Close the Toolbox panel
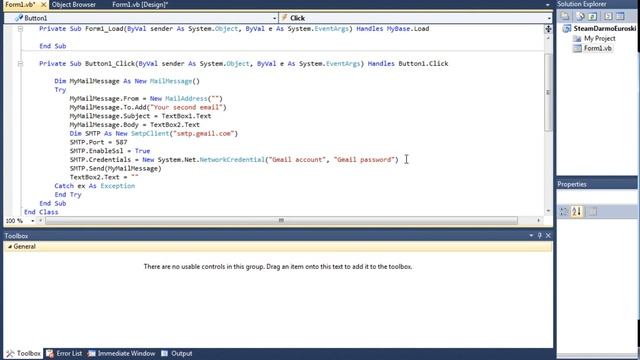The image size is (640, 360). [x=548, y=236]
